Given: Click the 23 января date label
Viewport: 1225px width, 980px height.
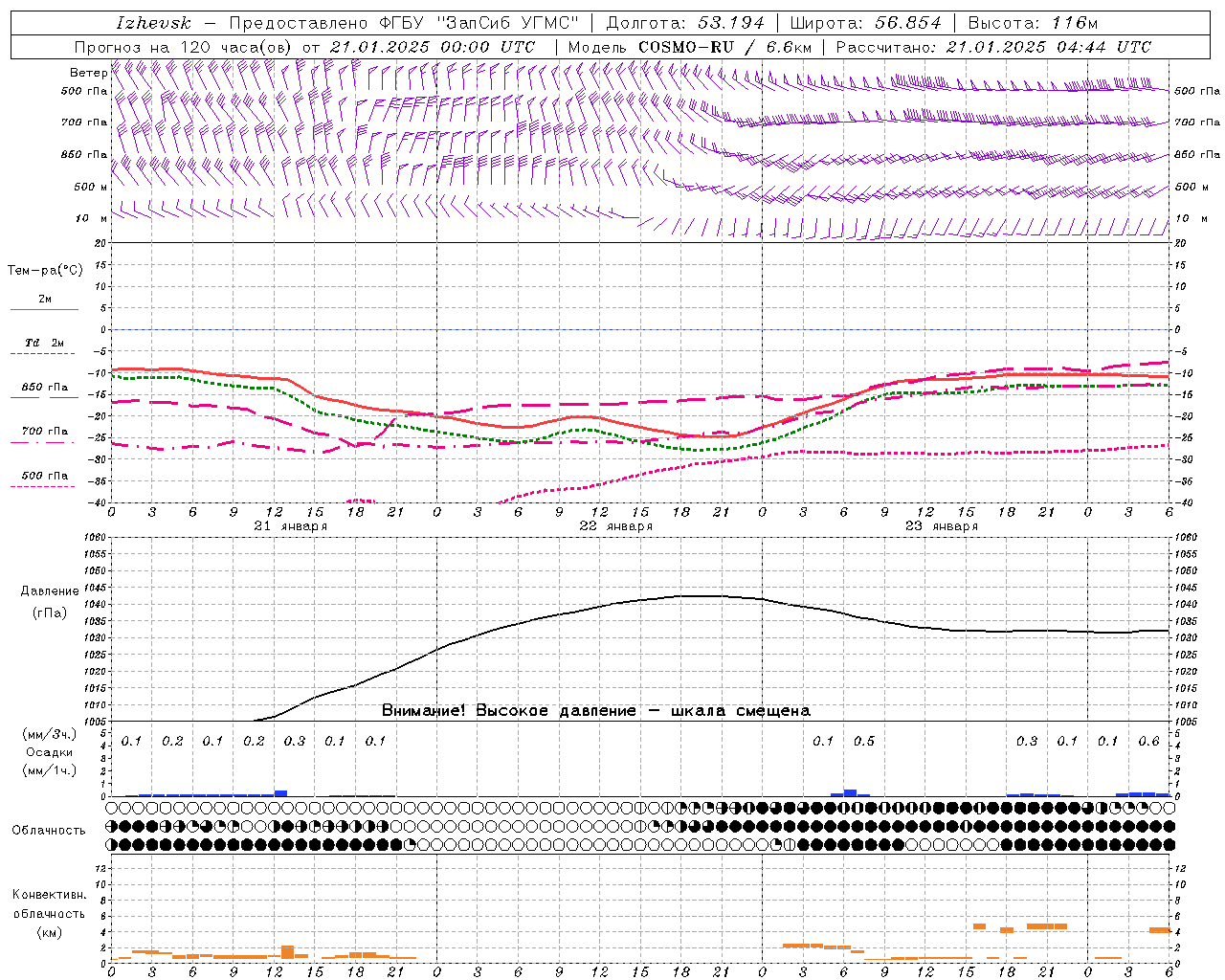Looking at the screenshot, I should coord(941,526).
